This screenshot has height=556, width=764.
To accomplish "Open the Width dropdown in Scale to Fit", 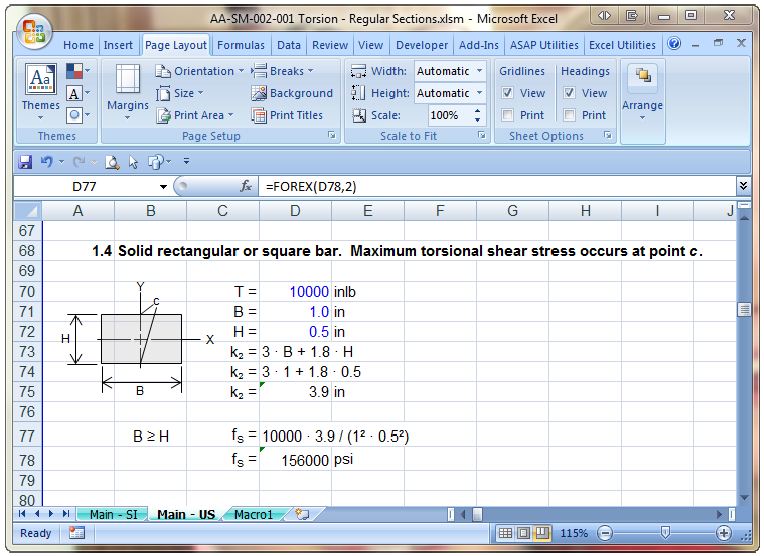I will coord(479,71).
